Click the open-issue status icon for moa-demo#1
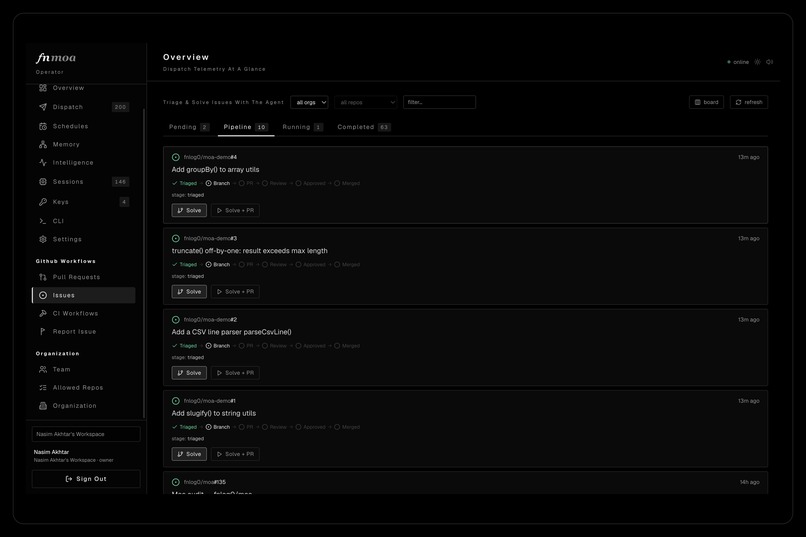806x537 pixels. (x=176, y=401)
